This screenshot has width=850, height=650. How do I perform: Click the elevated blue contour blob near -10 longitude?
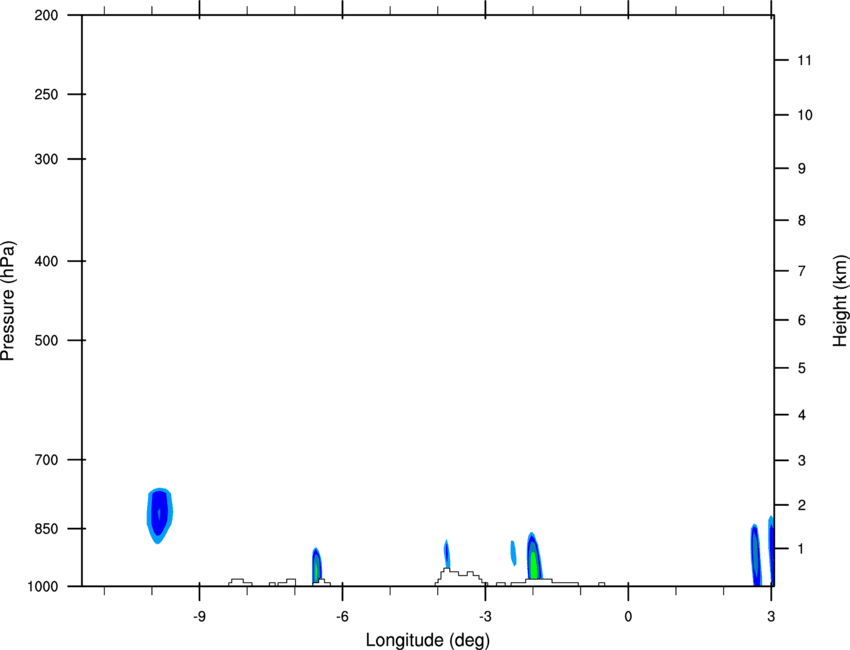coord(159,515)
